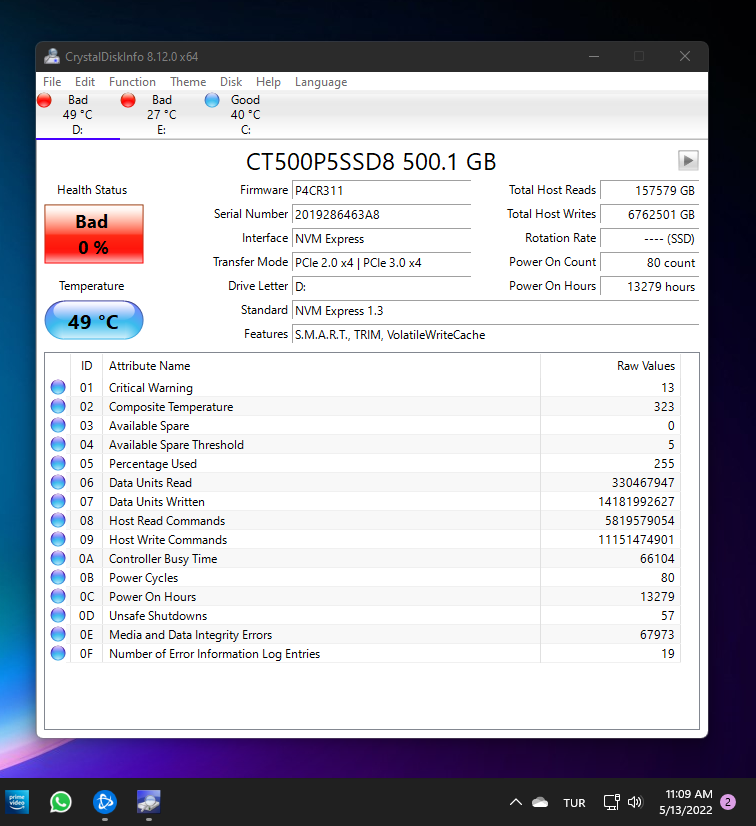Image resolution: width=756 pixels, height=826 pixels.
Task: Click the status orb for Critical Warning
Action: pos(58,387)
